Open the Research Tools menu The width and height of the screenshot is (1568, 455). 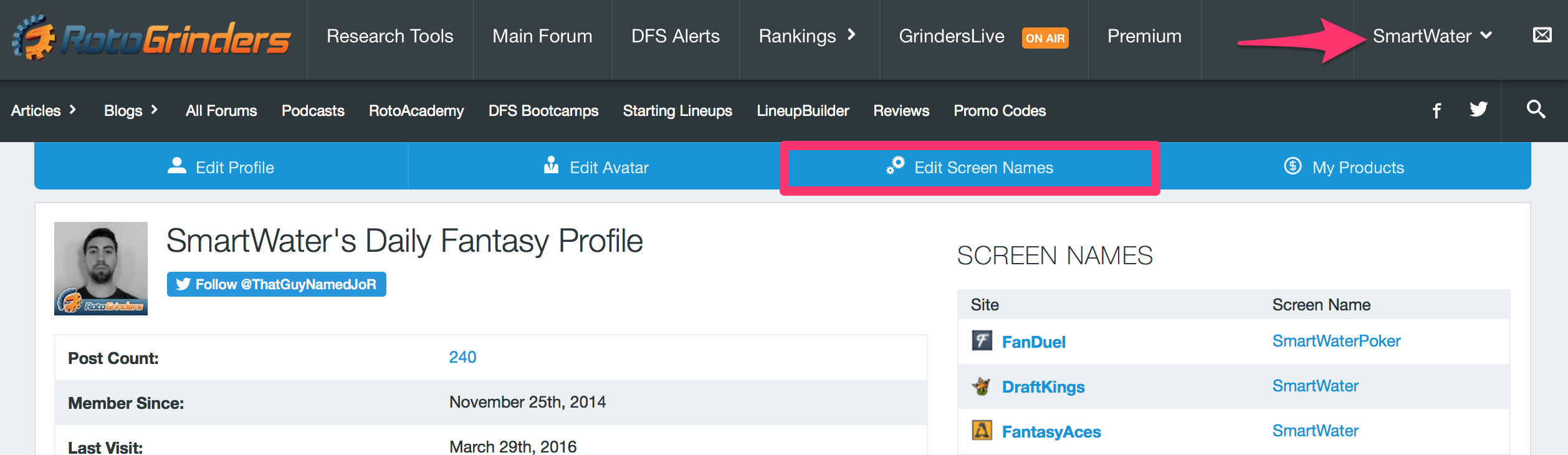[390, 36]
